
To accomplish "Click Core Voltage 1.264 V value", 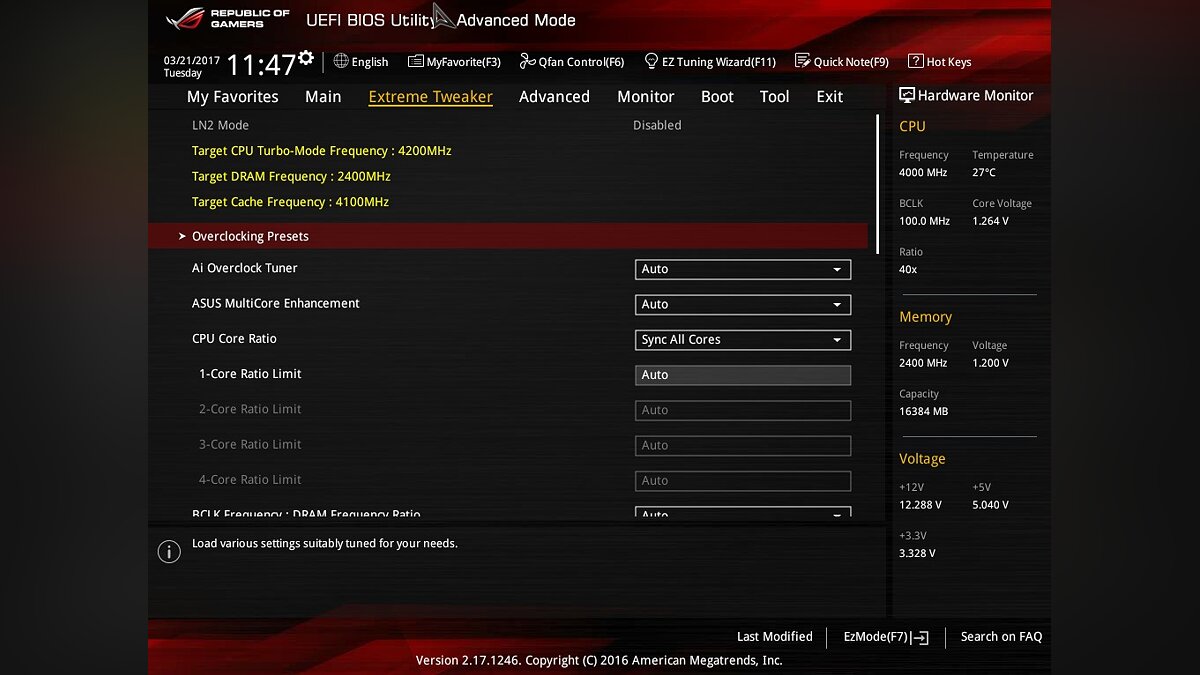I will click(x=990, y=221).
